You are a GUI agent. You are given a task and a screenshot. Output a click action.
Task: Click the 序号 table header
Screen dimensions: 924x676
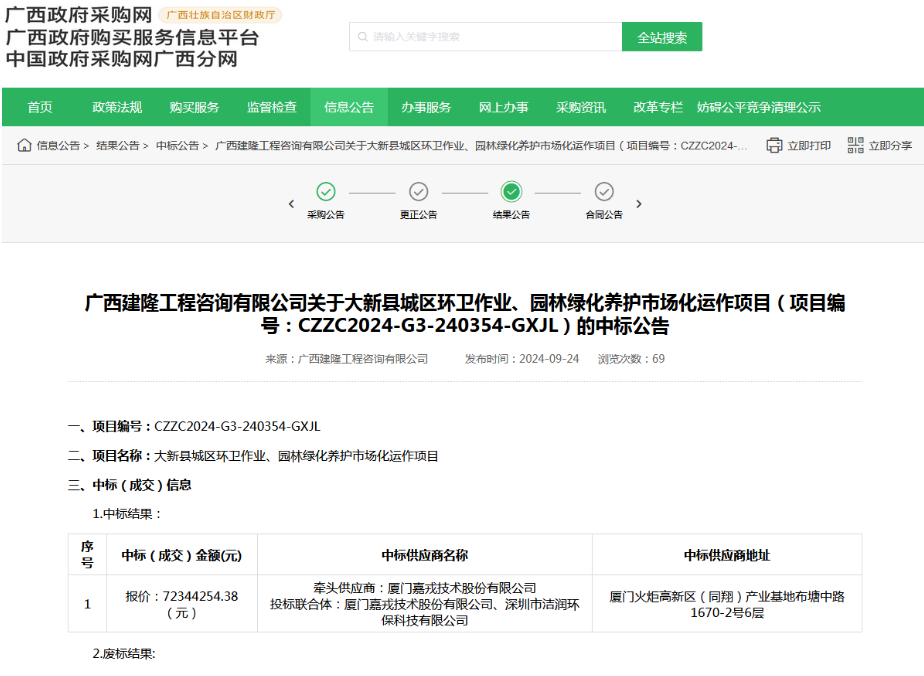tap(87, 555)
